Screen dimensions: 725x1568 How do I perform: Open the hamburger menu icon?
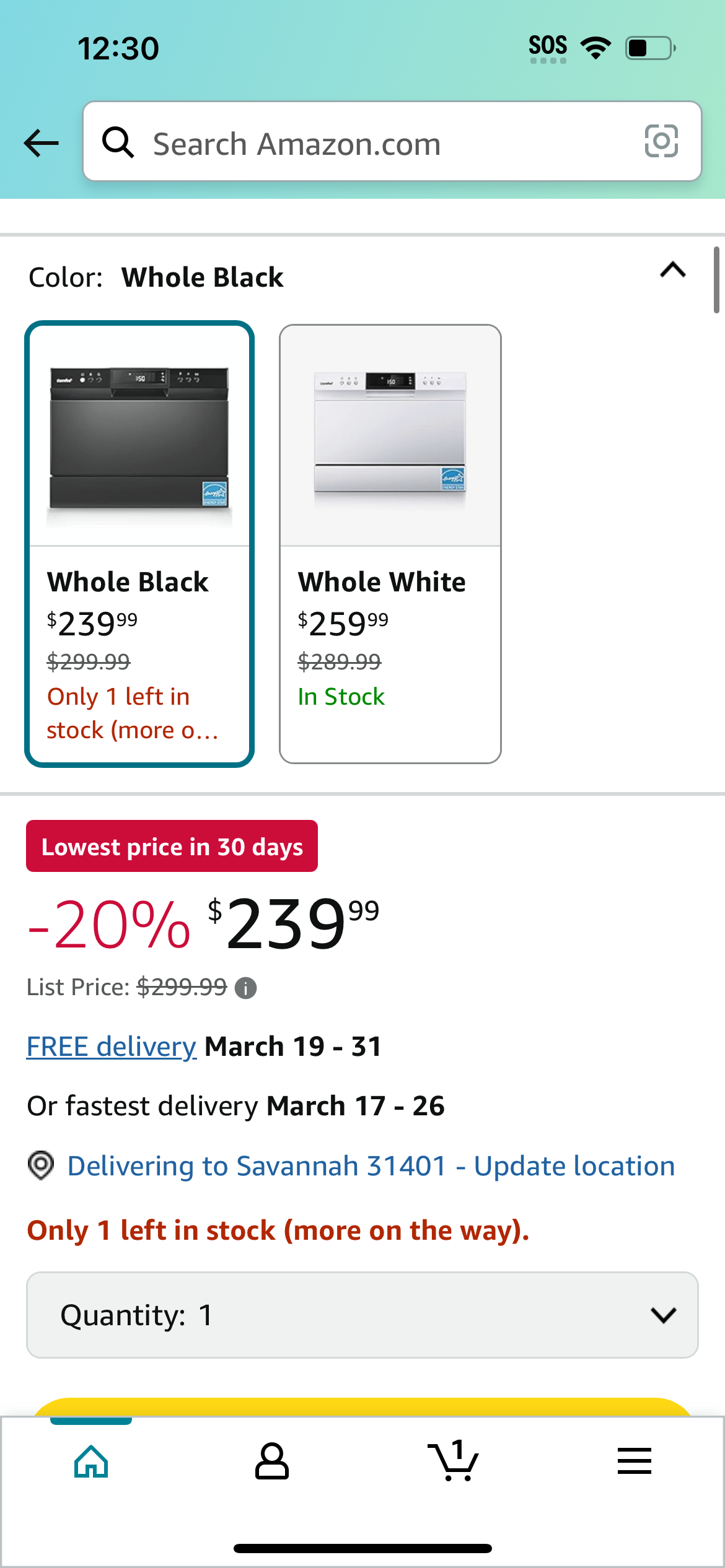pos(634,1461)
